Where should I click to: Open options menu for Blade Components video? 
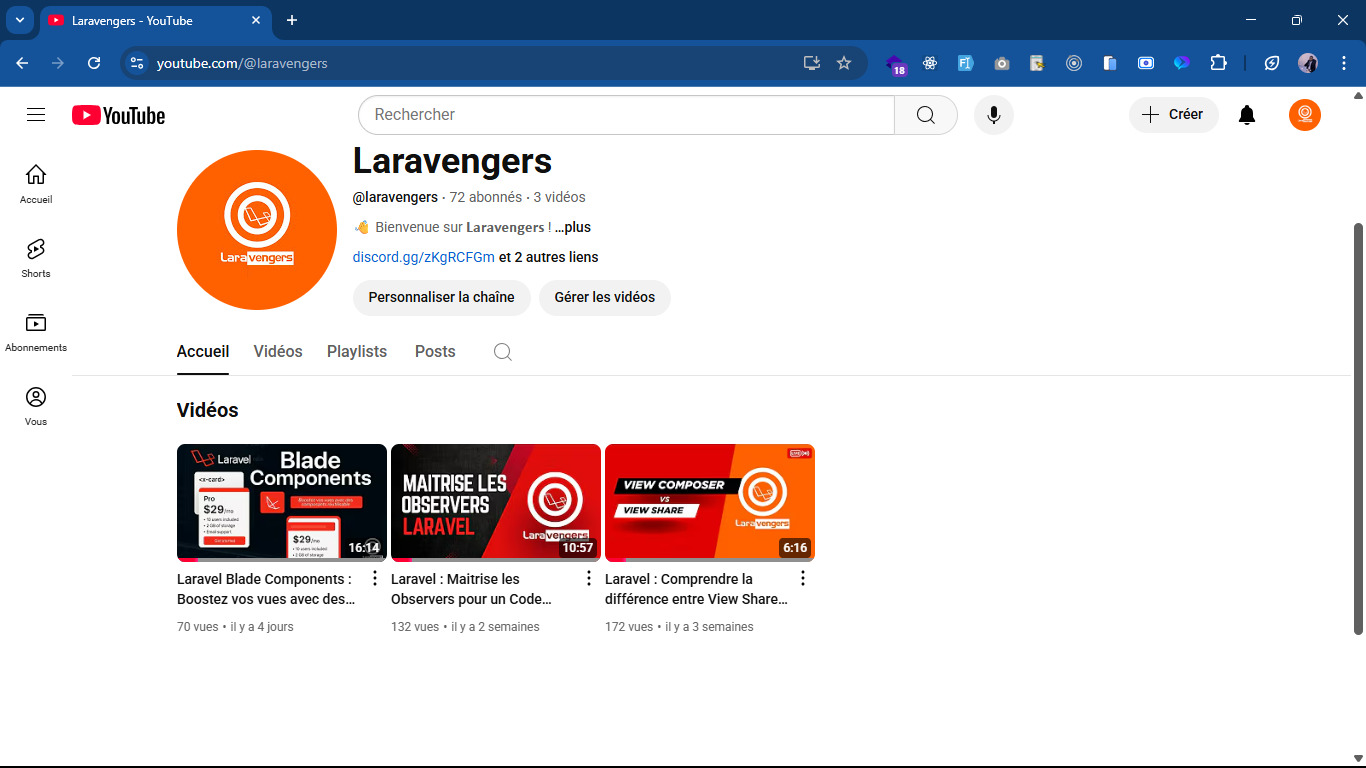click(375, 578)
